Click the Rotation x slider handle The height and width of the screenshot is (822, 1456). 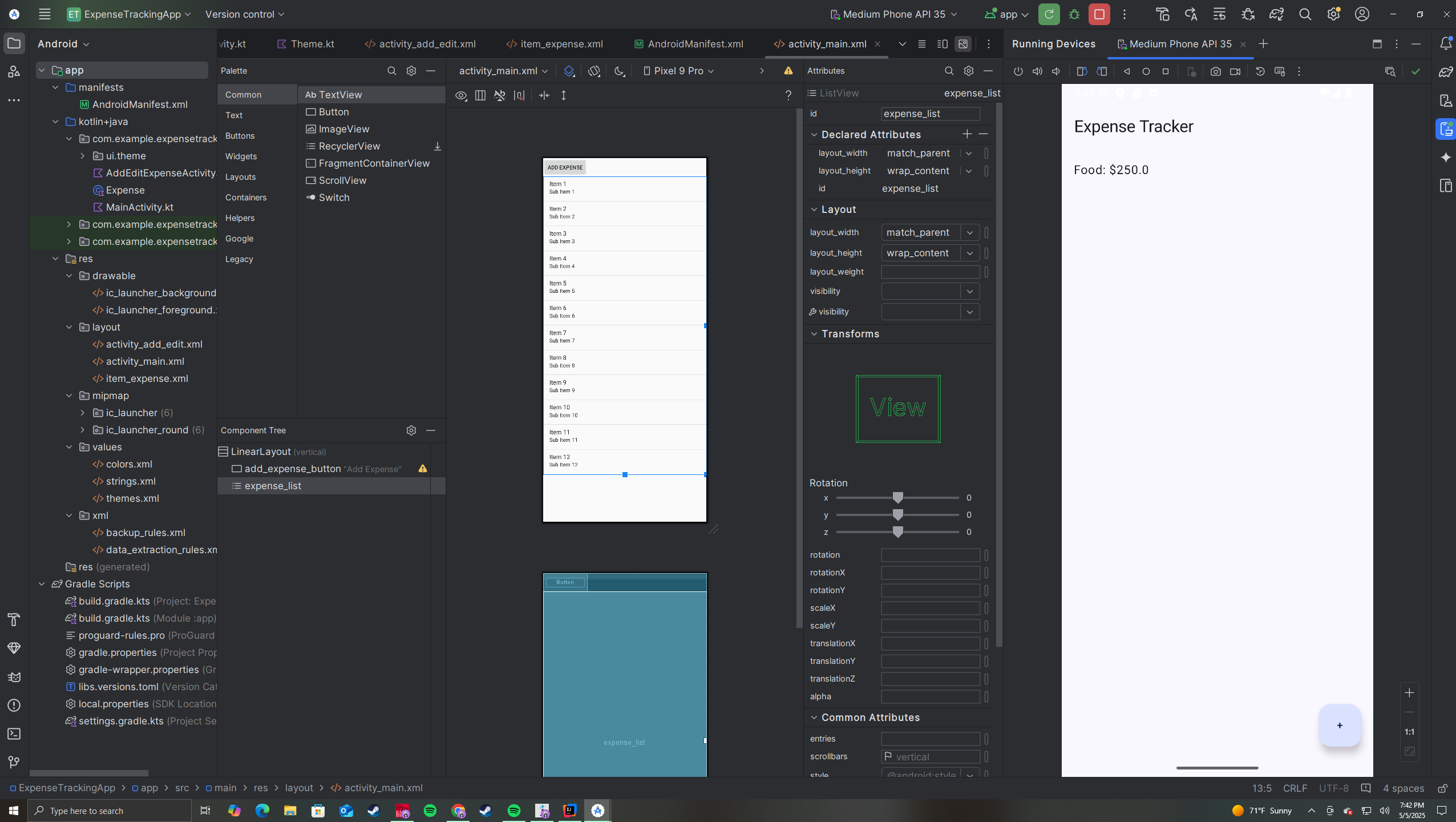click(x=897, y=498)
